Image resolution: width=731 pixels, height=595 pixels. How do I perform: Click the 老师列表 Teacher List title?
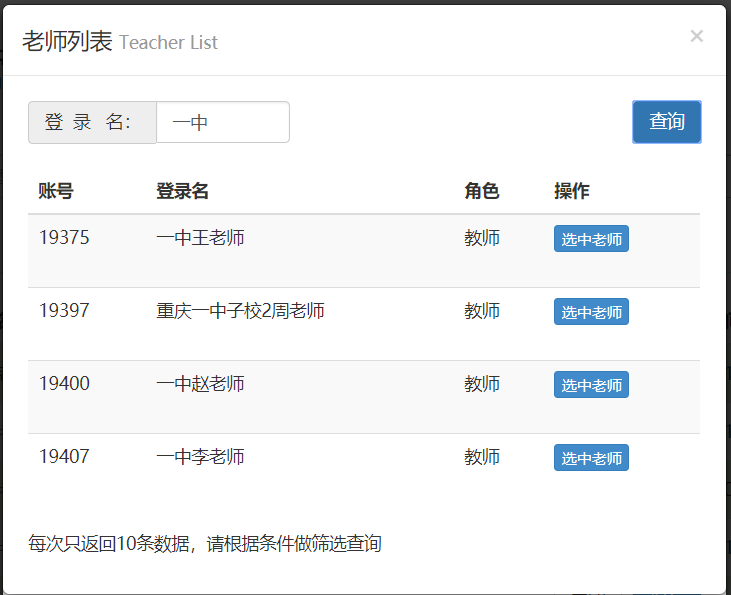pos(120,41)
